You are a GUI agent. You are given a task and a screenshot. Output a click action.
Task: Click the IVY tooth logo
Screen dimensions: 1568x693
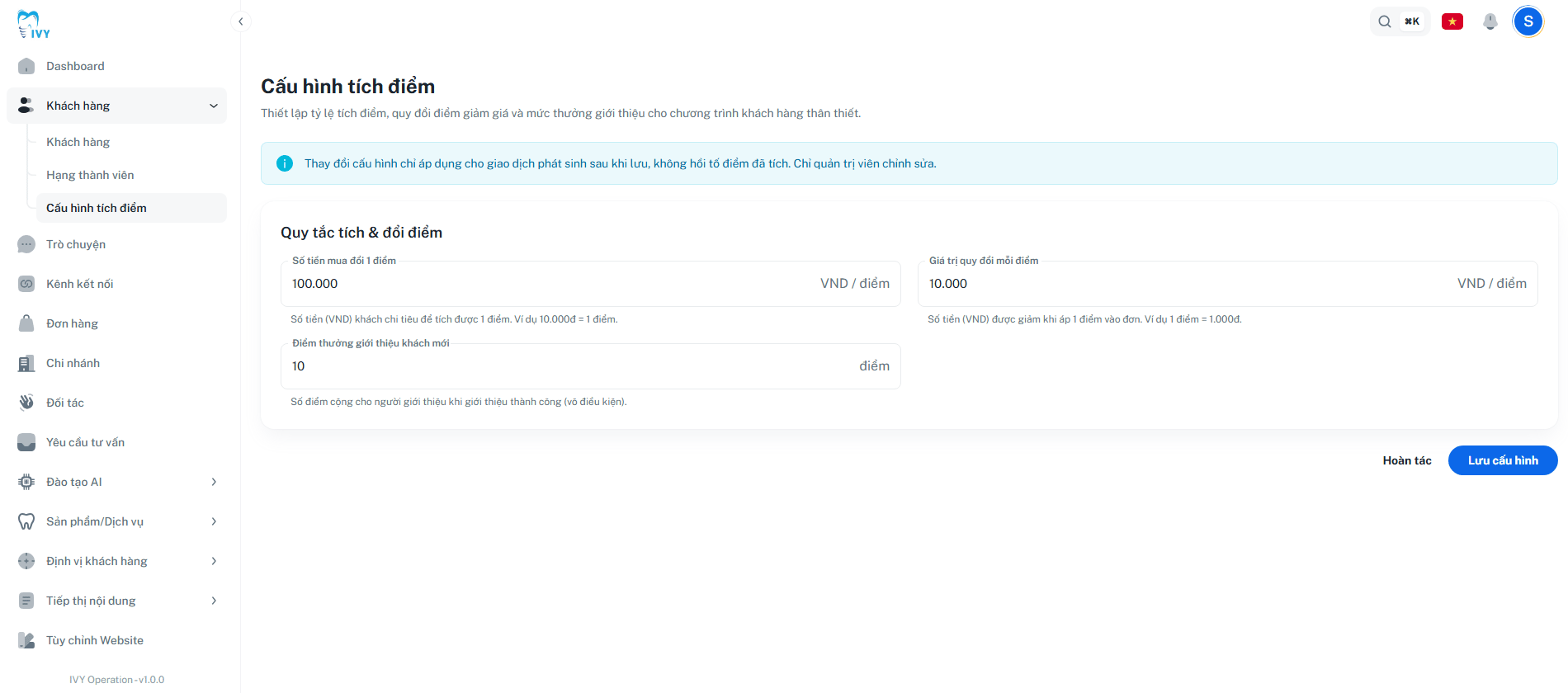click(33, 24)
